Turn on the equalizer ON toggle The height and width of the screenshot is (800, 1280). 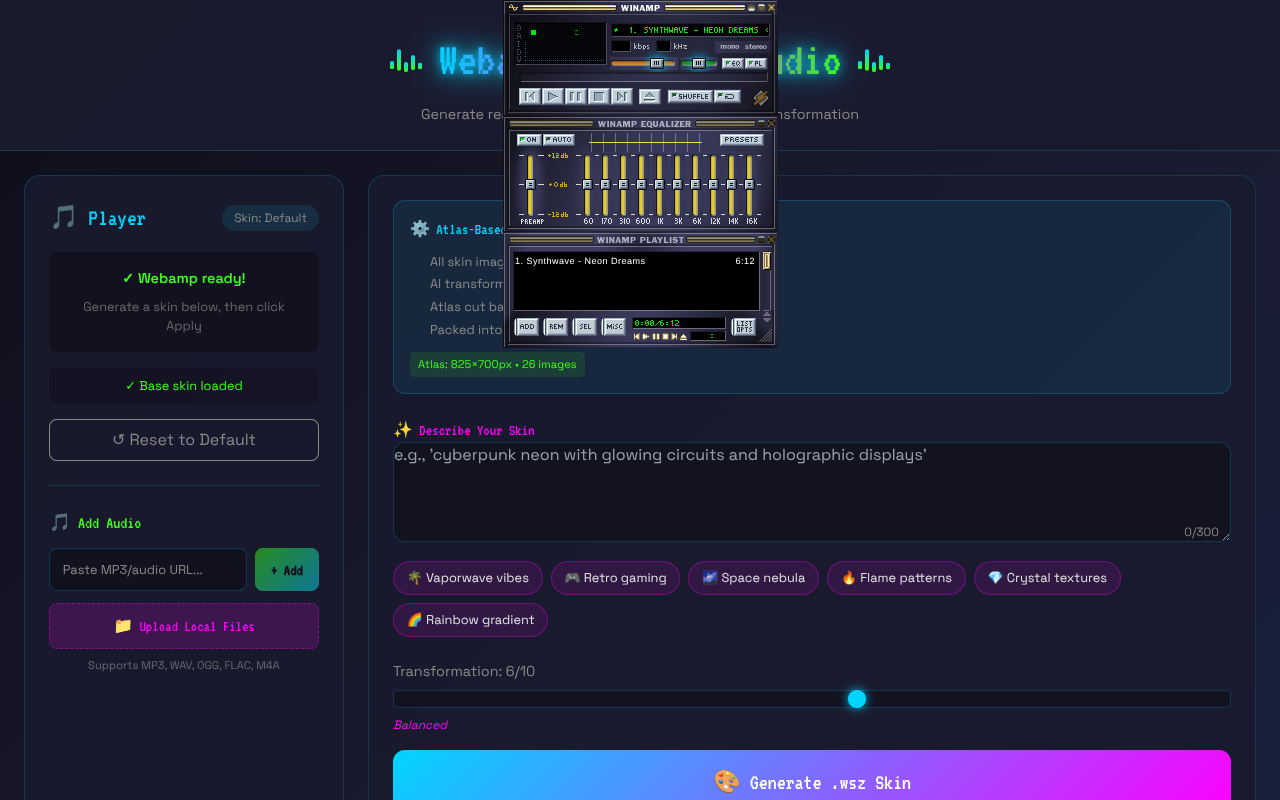coord(529,139)
